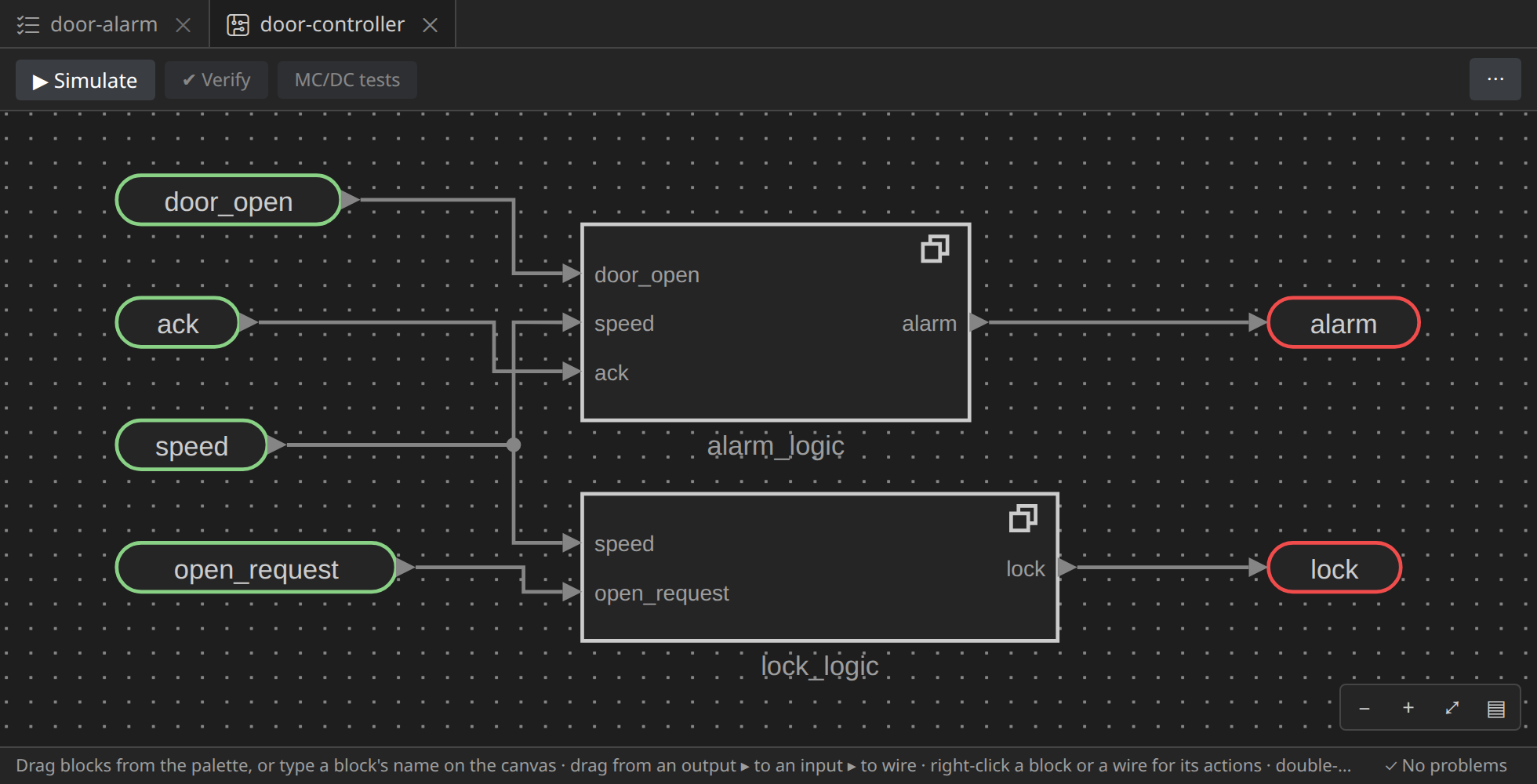Click lock_logic speed input port

[572, 543]
